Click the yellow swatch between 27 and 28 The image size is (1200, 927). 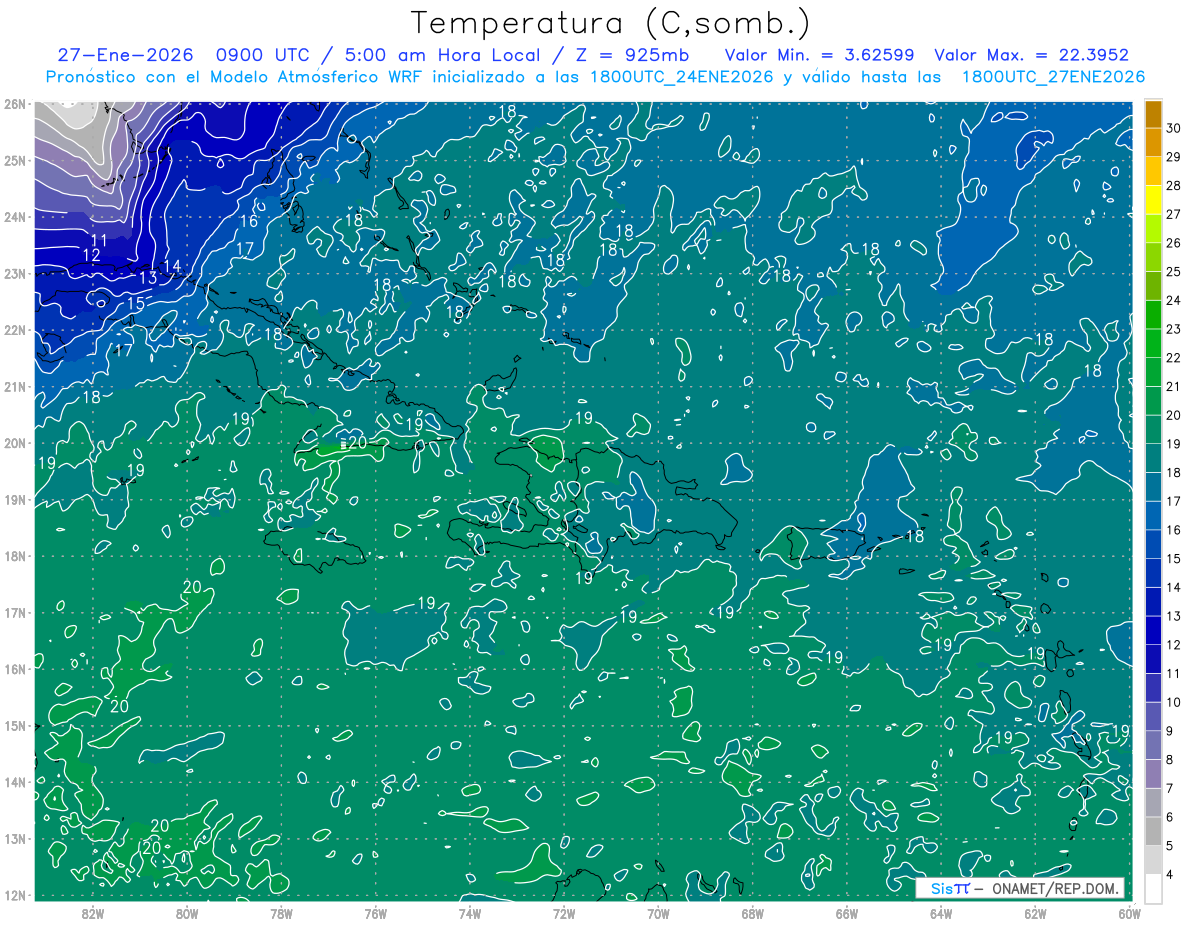[x=1154, y=200]
